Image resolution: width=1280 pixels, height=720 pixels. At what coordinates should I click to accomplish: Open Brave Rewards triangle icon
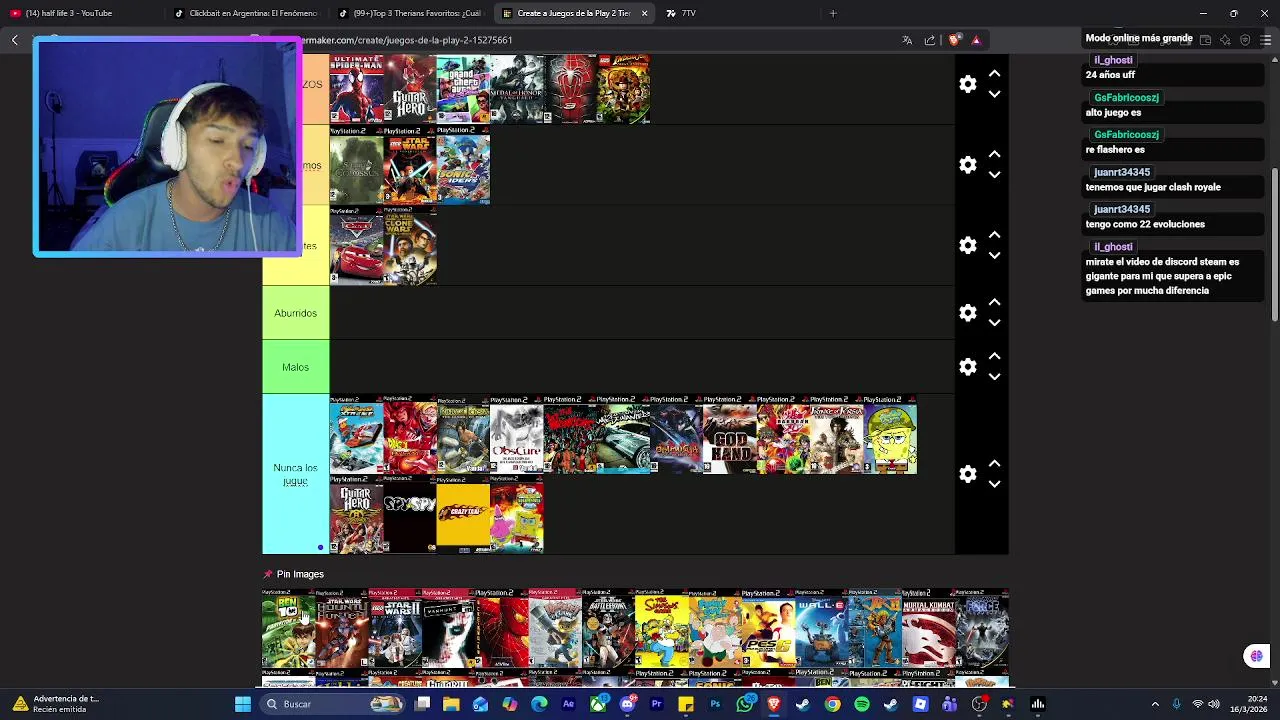(x=976, y=40)
